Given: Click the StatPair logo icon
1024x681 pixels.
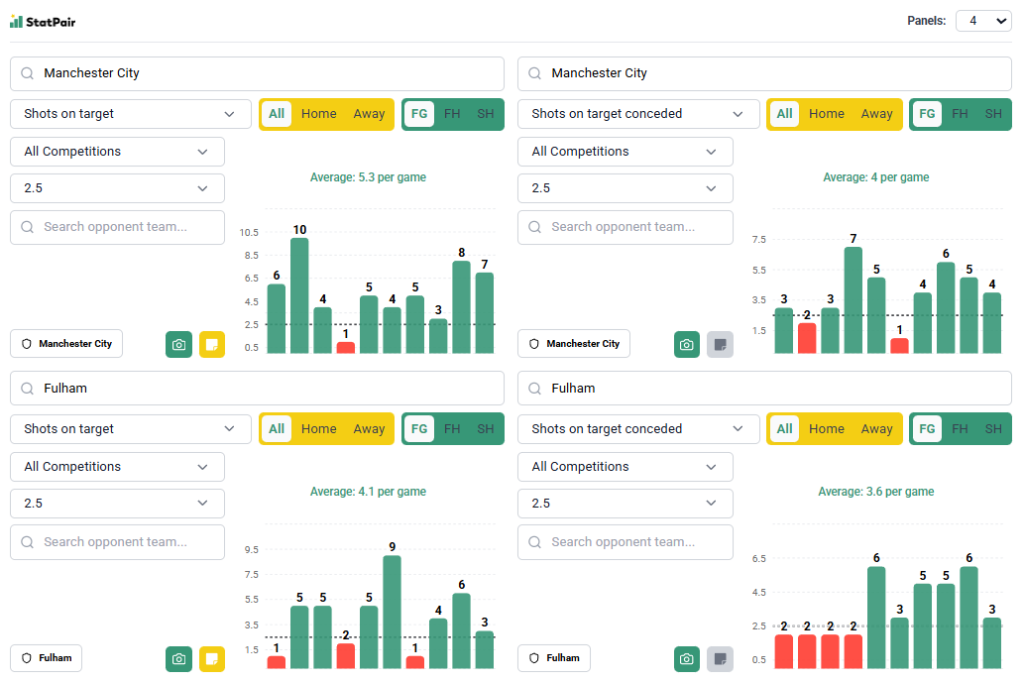Looking at the screenshot, I should (16, 21).
